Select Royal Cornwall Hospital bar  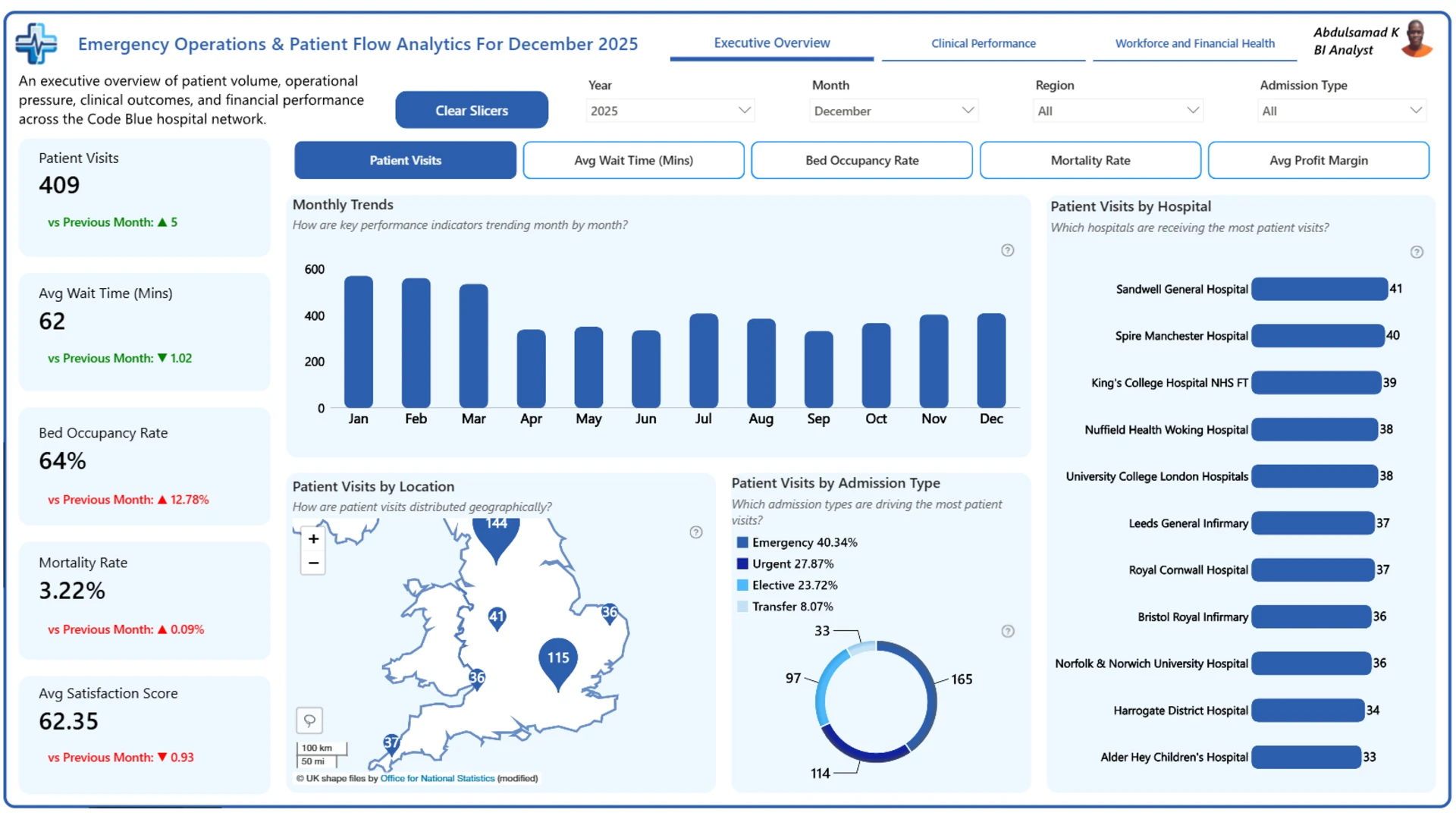click(1313, 570)
